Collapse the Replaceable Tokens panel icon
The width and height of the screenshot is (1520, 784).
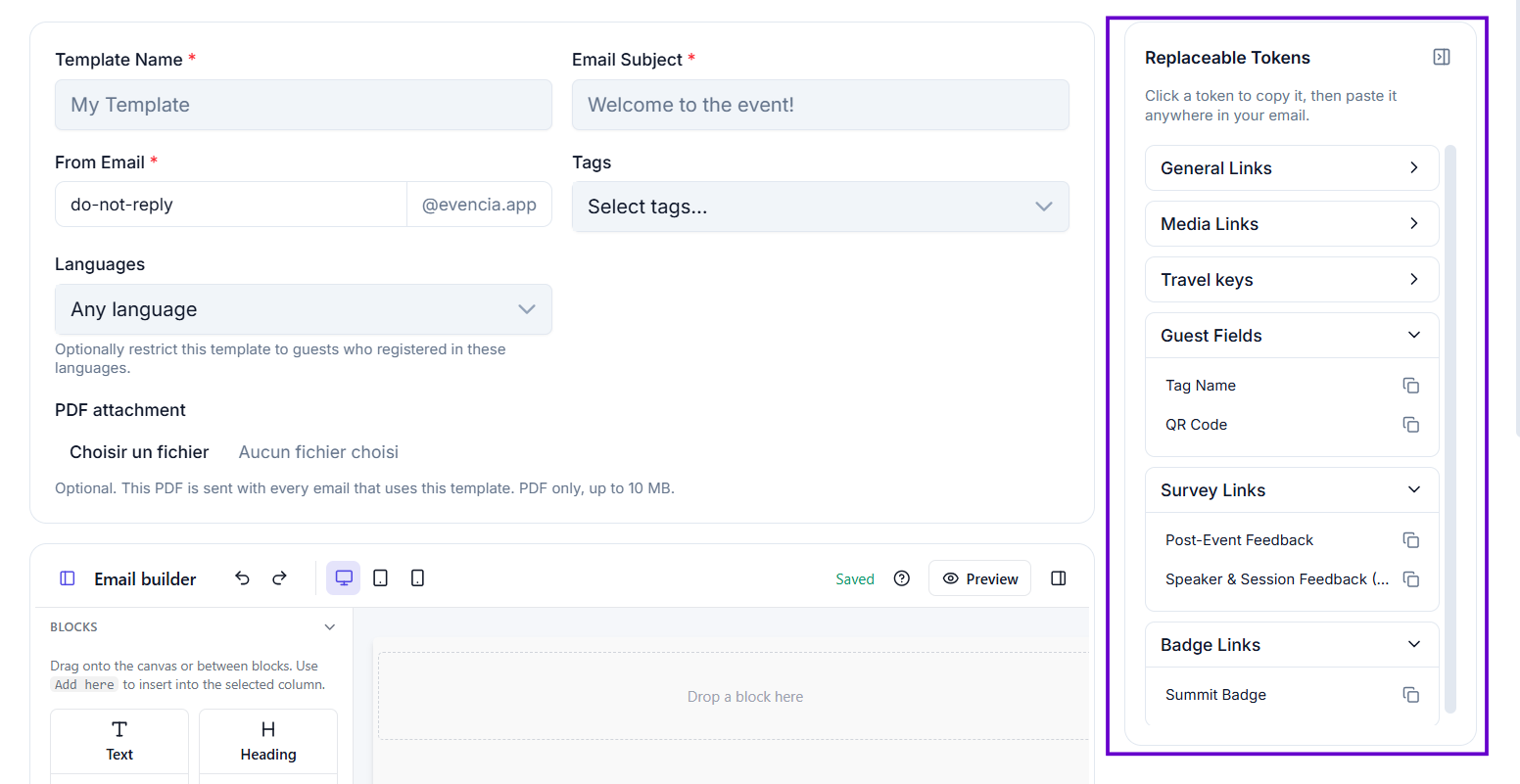1441,57
